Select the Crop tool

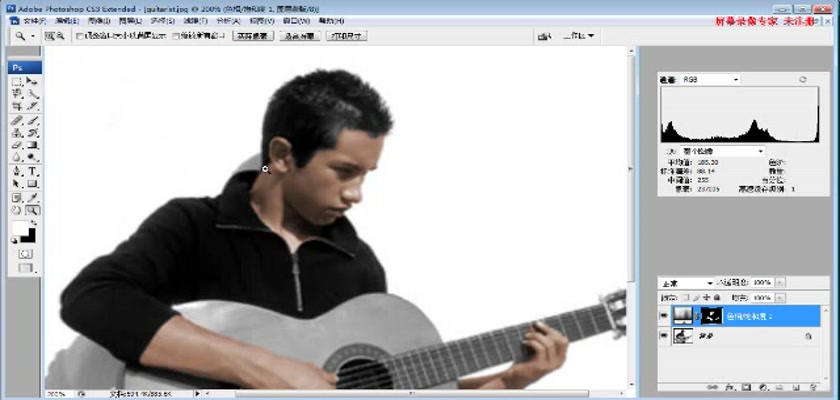(x=17, y=106)
